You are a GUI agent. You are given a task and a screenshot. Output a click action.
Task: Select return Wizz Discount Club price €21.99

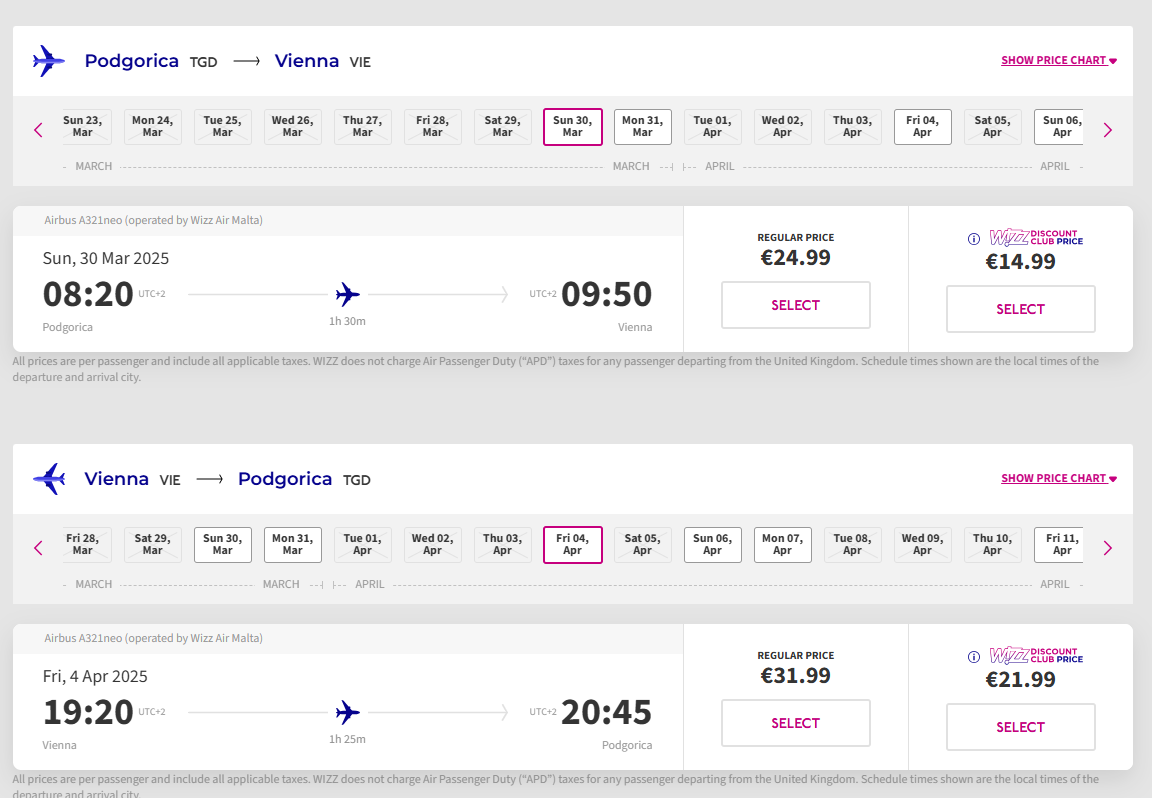pos(1020,727)
